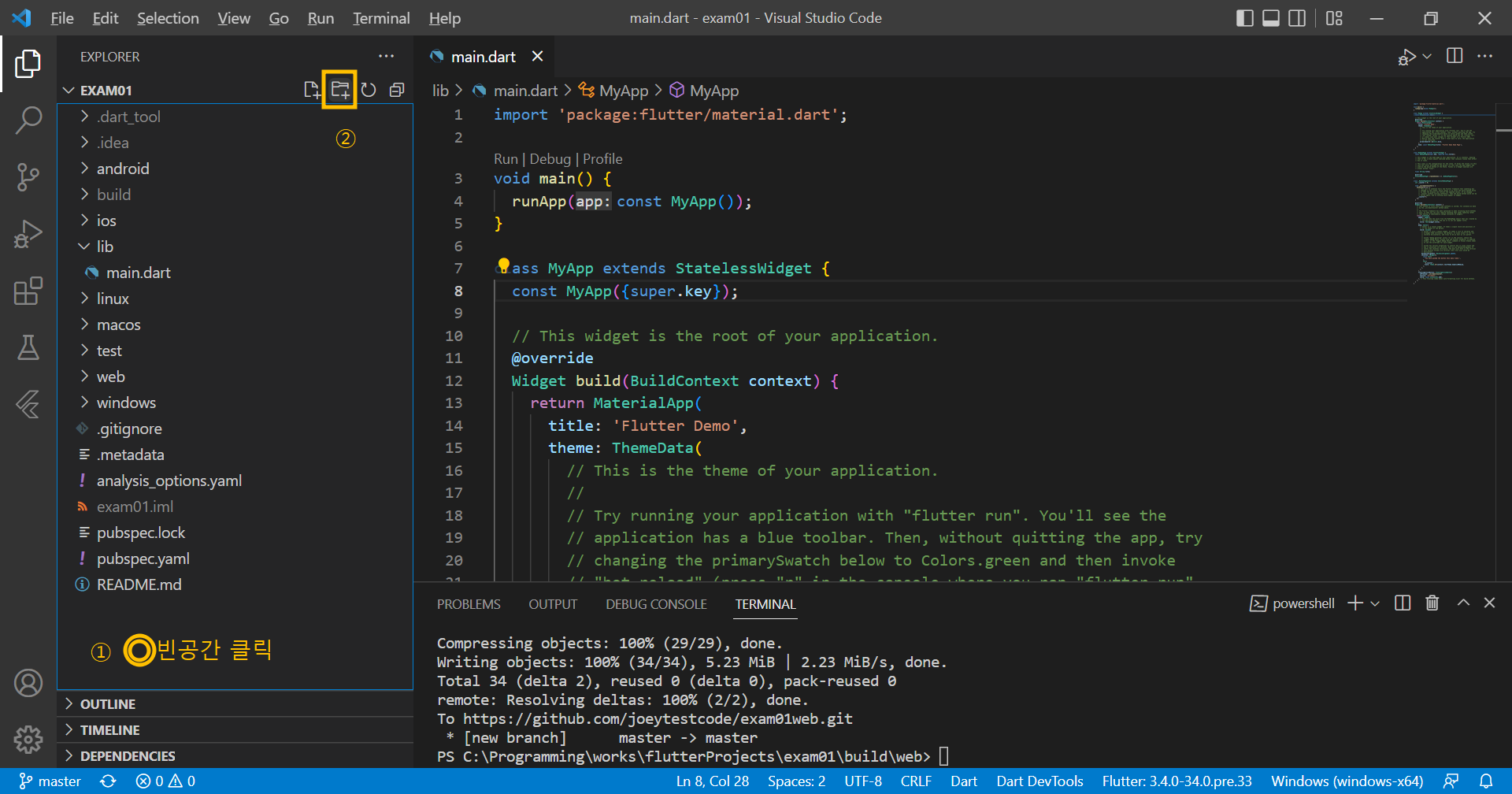Switch to the DEBUG CONSOLE tab
Image resolution: width=1512 pixels, height=794 pixels.
[x=656, y=604]
